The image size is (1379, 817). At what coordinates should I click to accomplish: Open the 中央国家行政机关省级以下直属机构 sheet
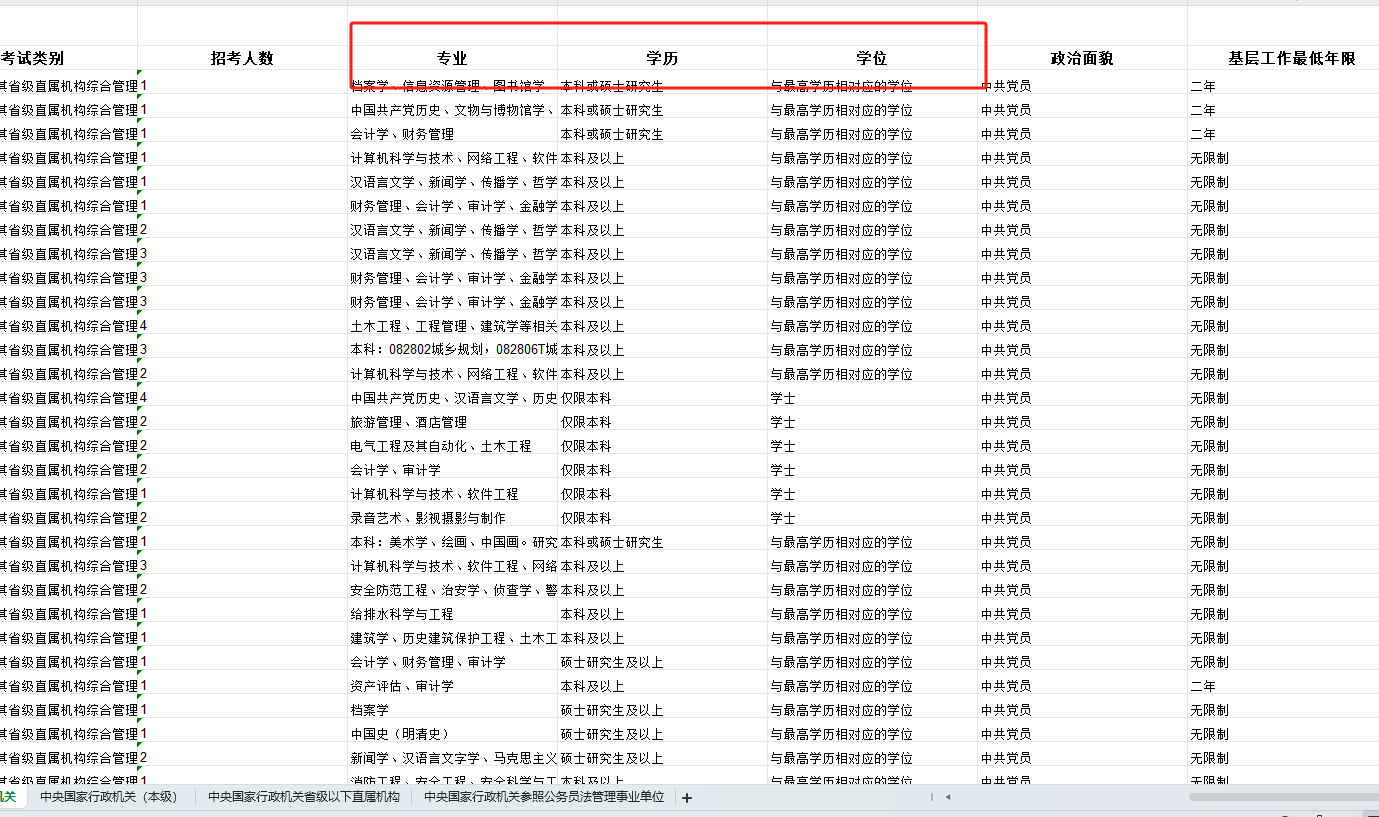pyautogui.click(x=303, y=798)
